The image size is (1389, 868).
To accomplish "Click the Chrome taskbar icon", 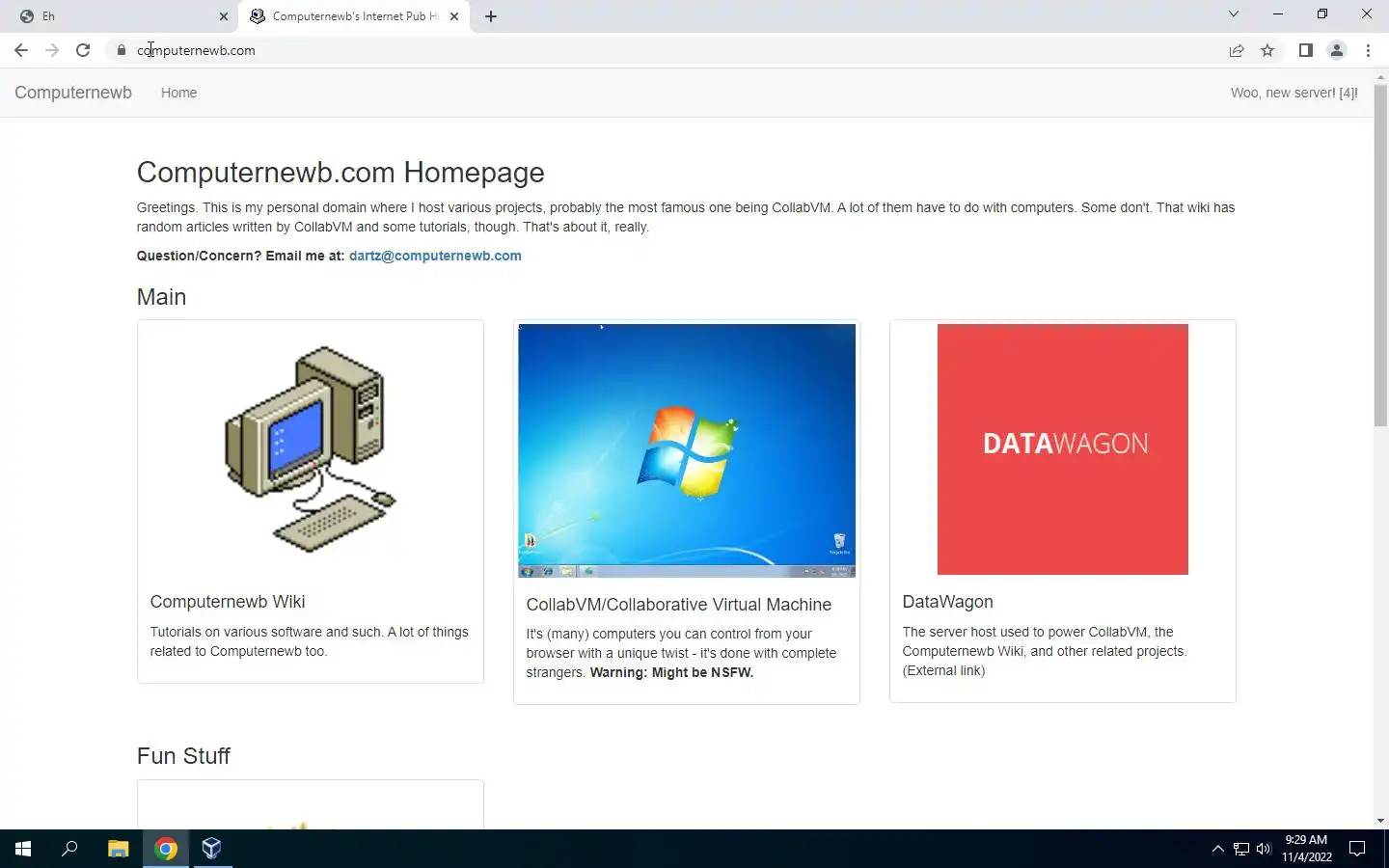I will pos(166,849).
